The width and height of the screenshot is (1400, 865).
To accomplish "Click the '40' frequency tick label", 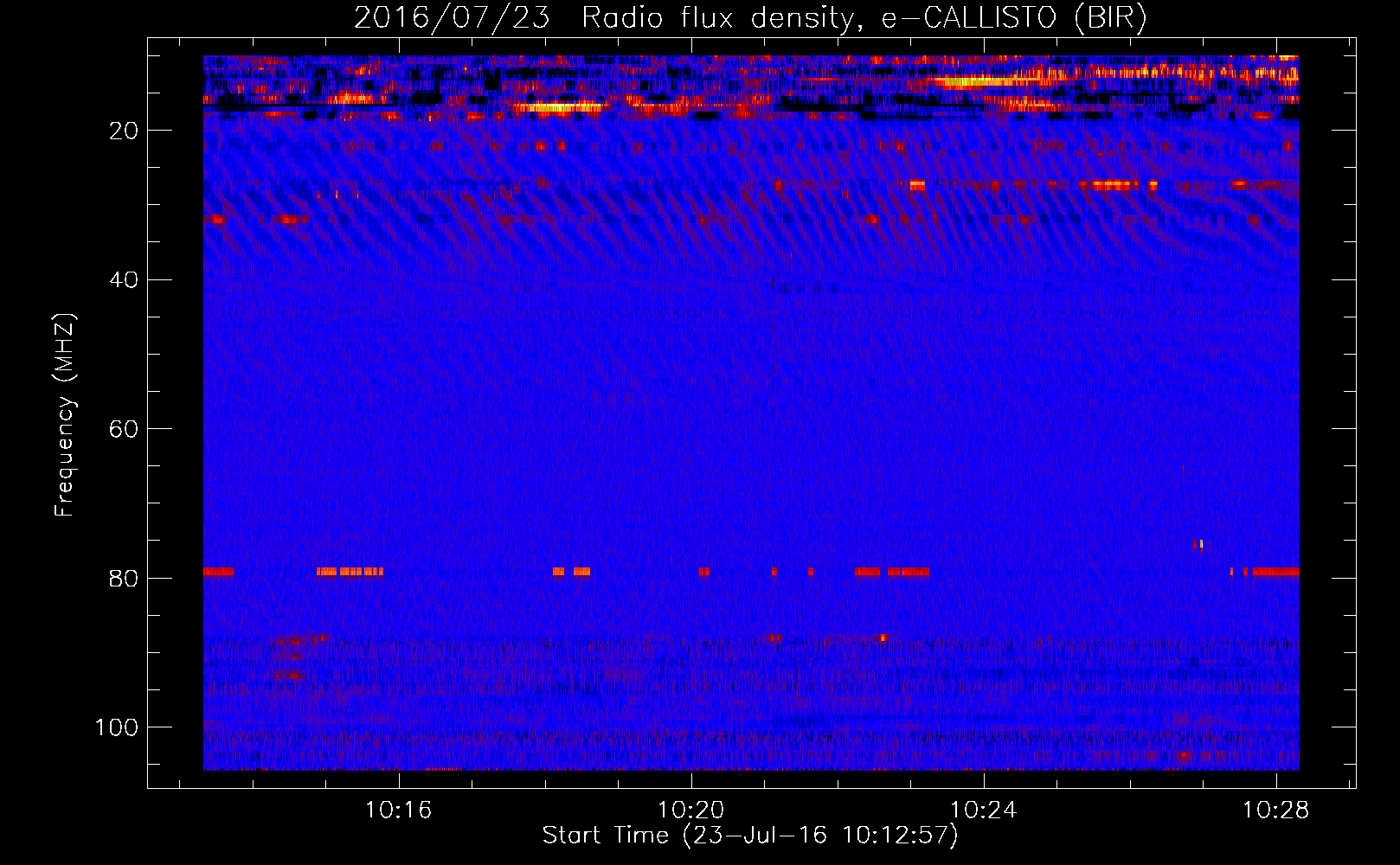I will 125,280.
